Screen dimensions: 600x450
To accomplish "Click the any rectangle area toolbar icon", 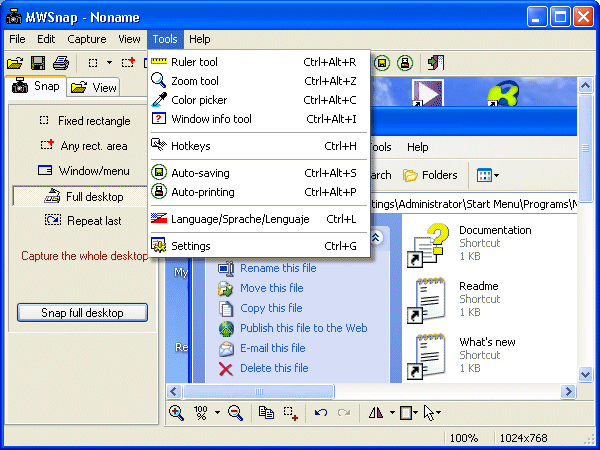I will (128, 62).
